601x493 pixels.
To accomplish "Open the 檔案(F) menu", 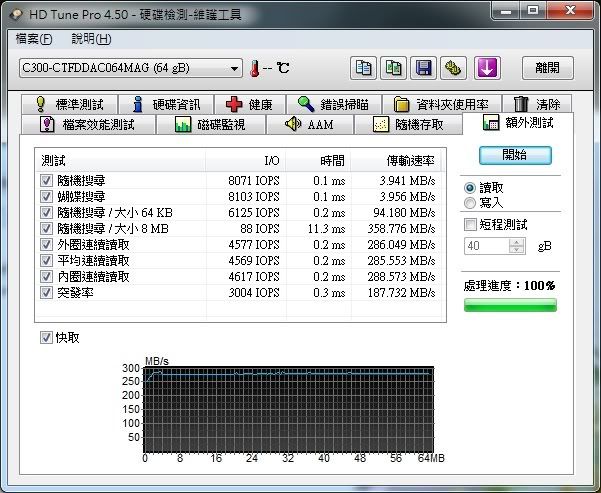I will [x=34, y=39].
